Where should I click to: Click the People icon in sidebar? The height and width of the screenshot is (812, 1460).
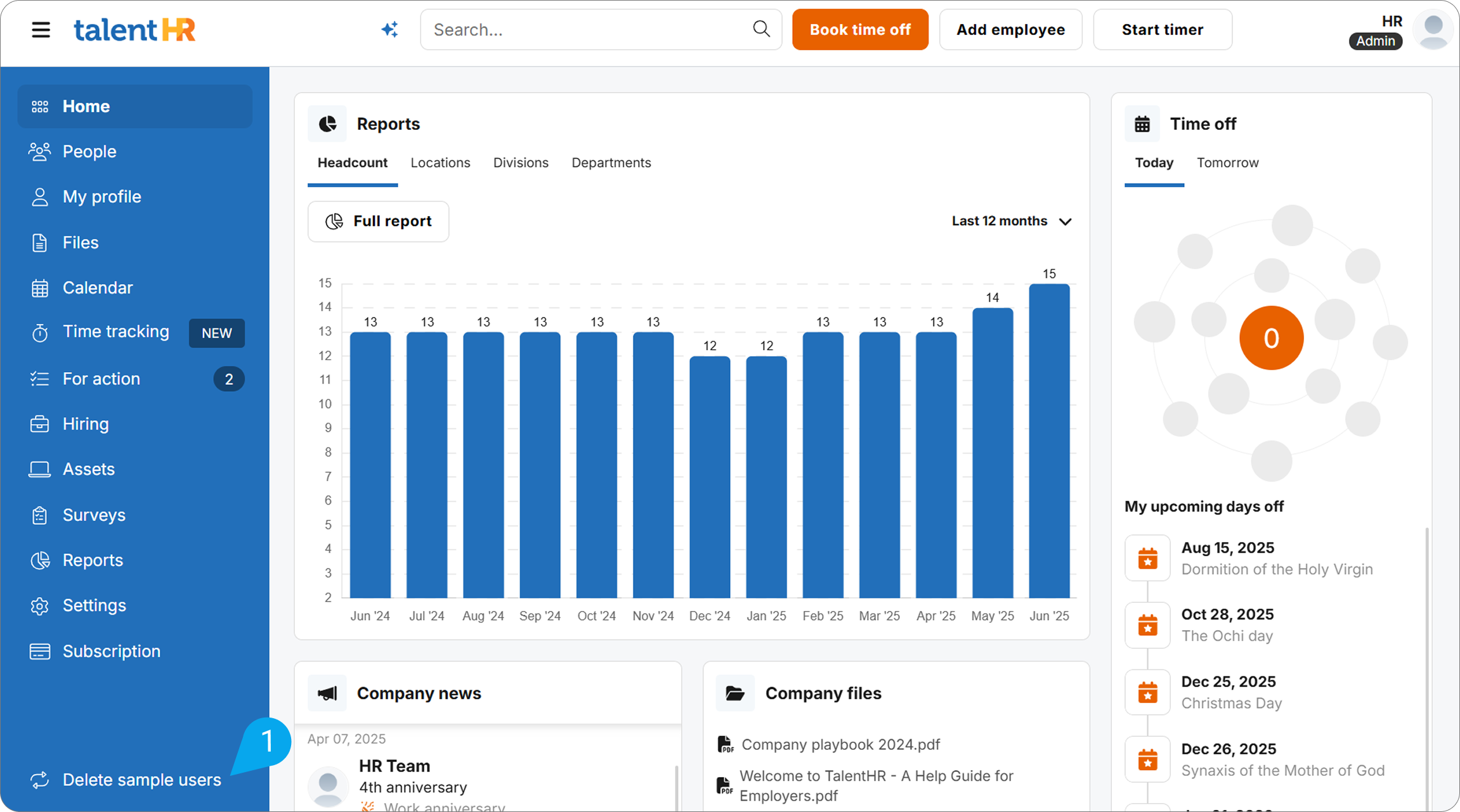pyautogui.click(x=39, y=151)
